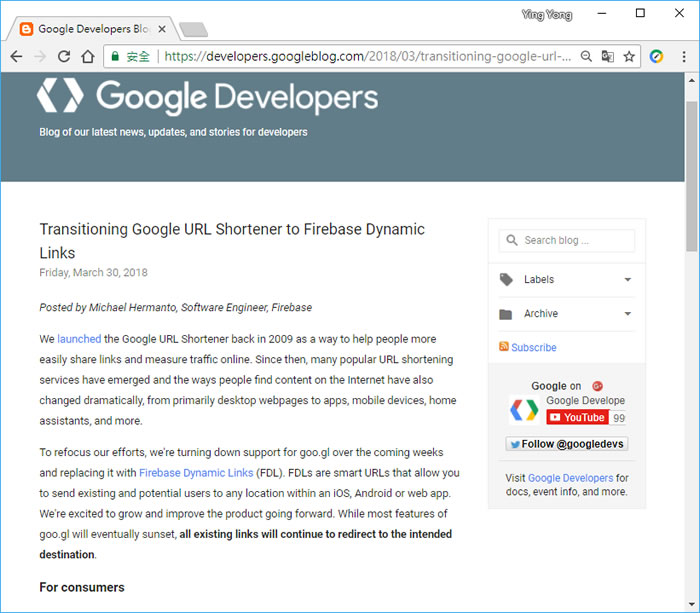Click the page scrollbar up arrow
The image size is (700, 613).
tap(692, 81)
